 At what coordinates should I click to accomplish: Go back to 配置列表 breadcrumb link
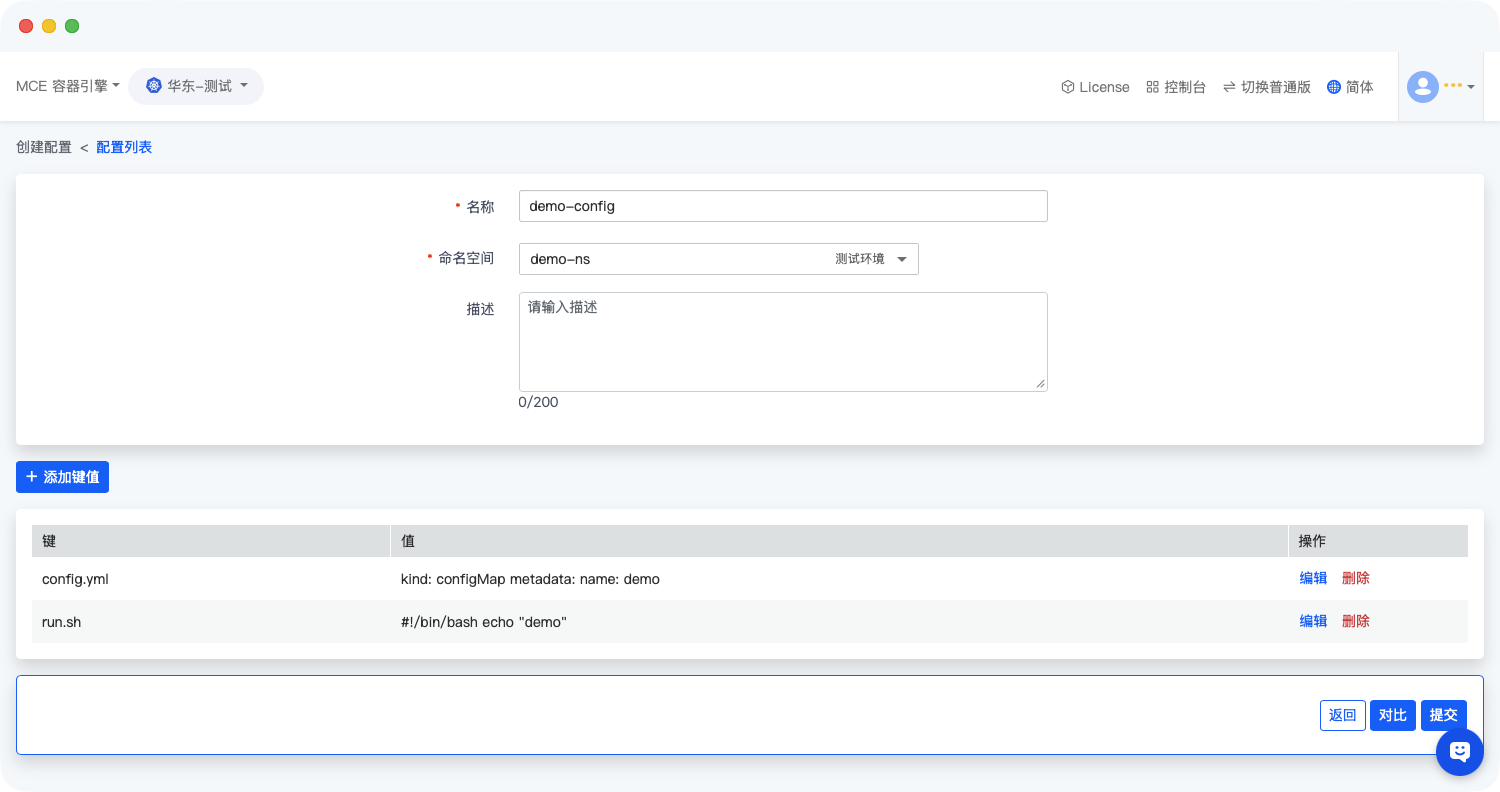(124, 147)
